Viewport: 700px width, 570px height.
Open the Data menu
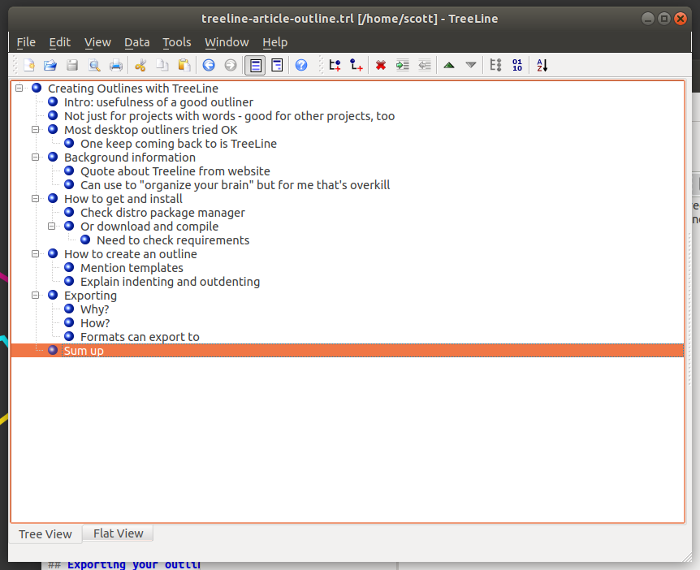pos(137,42)
